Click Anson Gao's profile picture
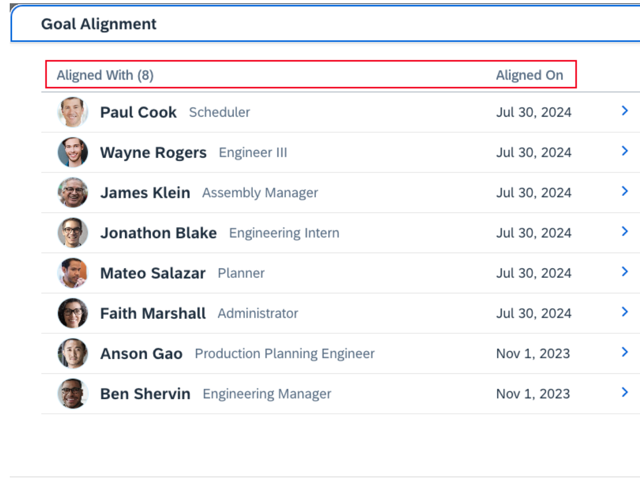The height and width of the screenshot is (480, 640). pos(73,353)
